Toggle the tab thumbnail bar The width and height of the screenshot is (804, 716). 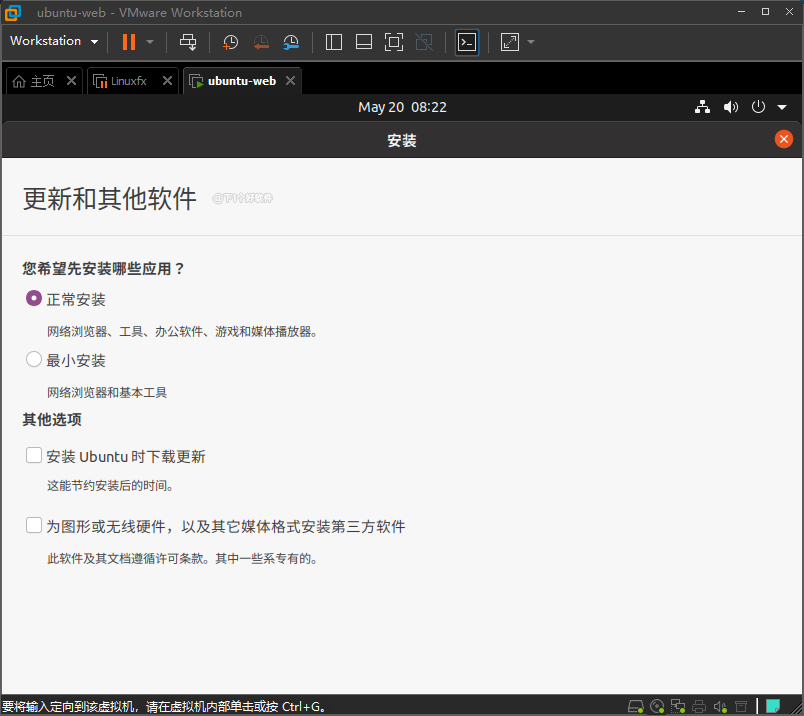(364, 42)
